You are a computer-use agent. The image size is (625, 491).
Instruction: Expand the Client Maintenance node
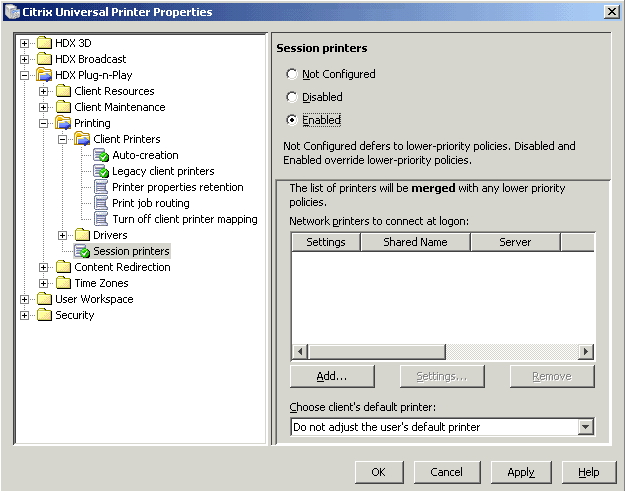[43, 107]
